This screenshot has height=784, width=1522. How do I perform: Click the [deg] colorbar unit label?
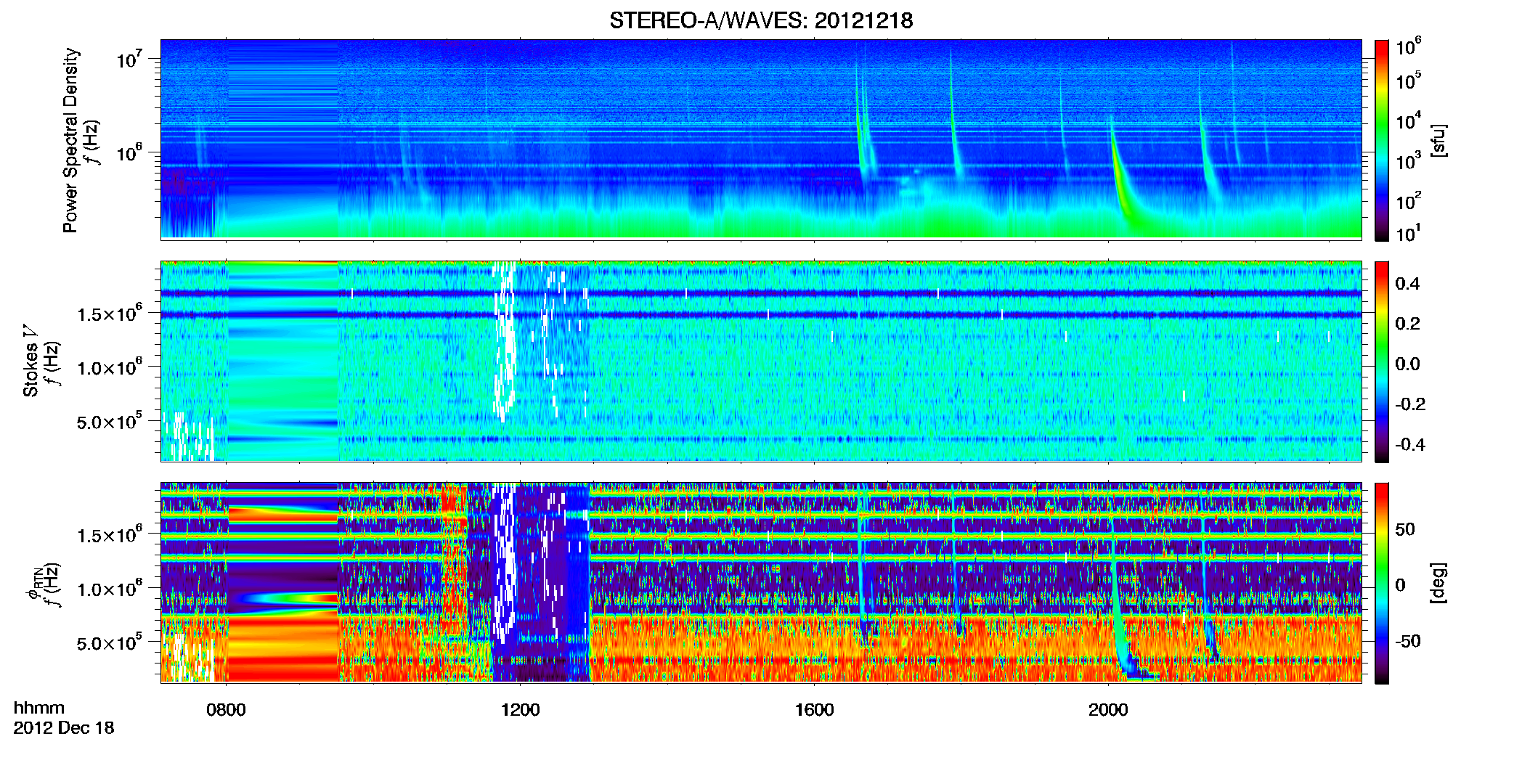tap(1438, 583)
